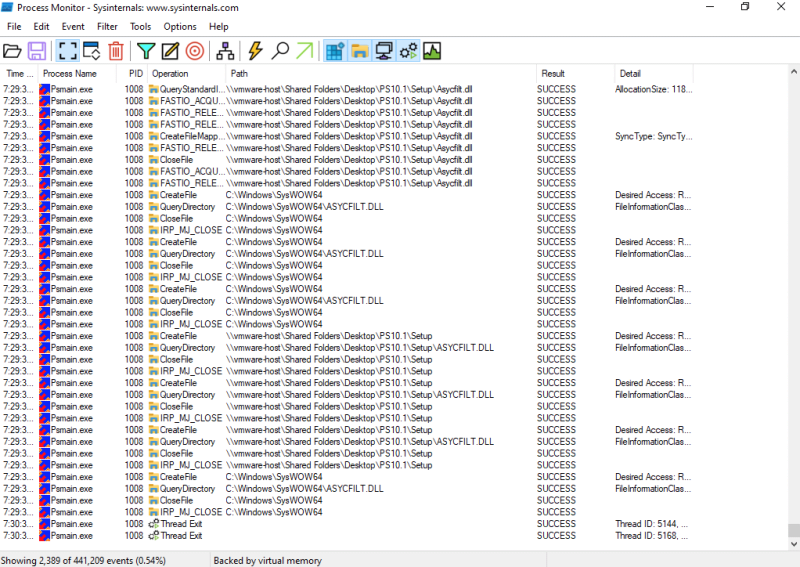Open the Filter dialog via the funnel icon

tap(146, 51)
